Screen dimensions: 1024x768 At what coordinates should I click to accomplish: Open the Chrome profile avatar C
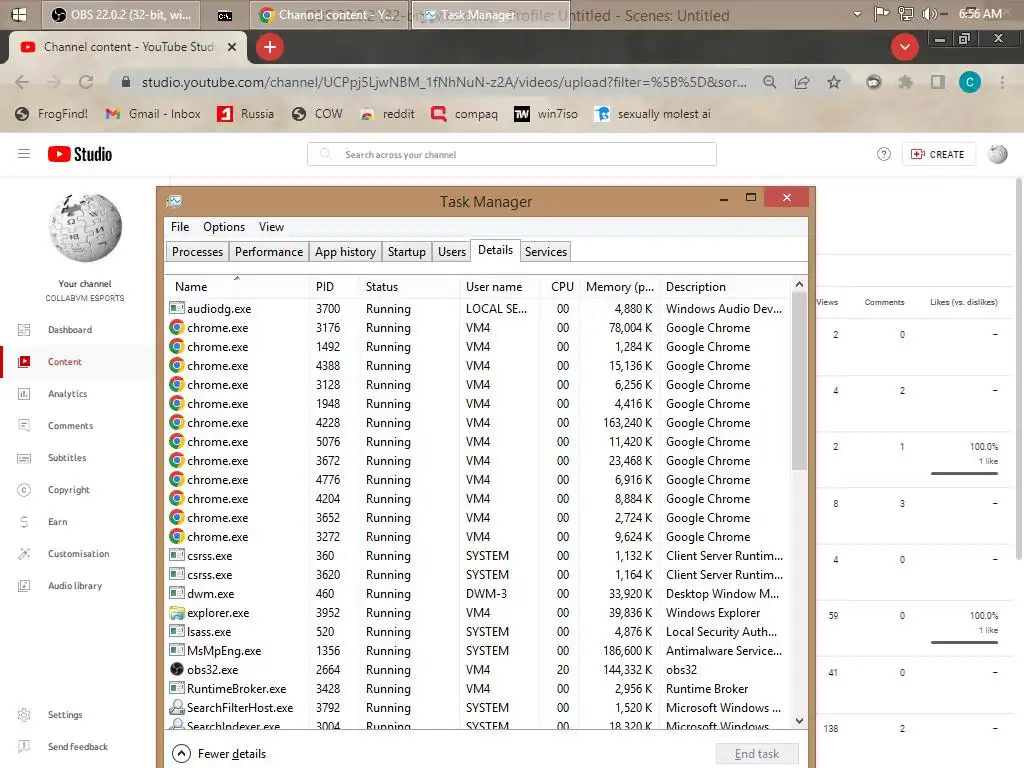tap(970, 82)
